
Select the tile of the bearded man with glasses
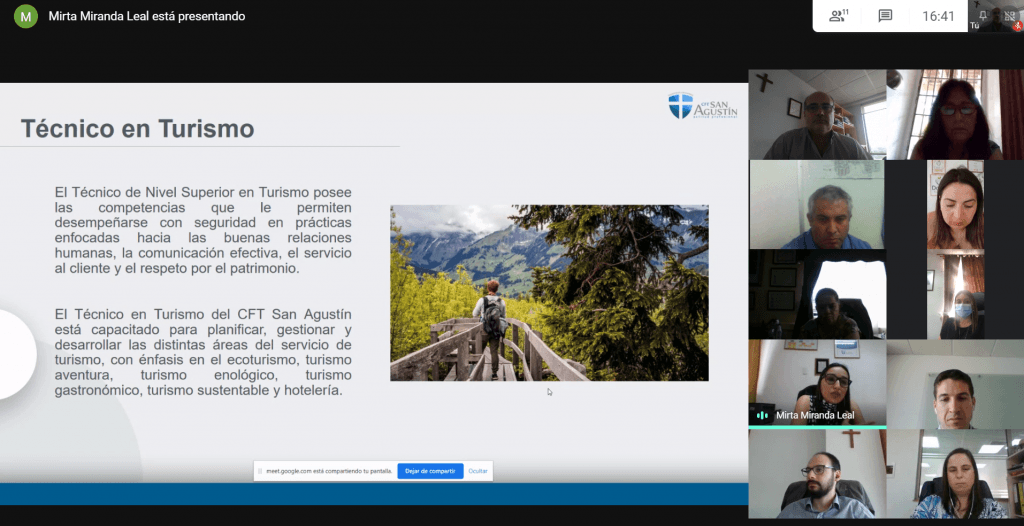pyautogui.click(x=817, y=474)
